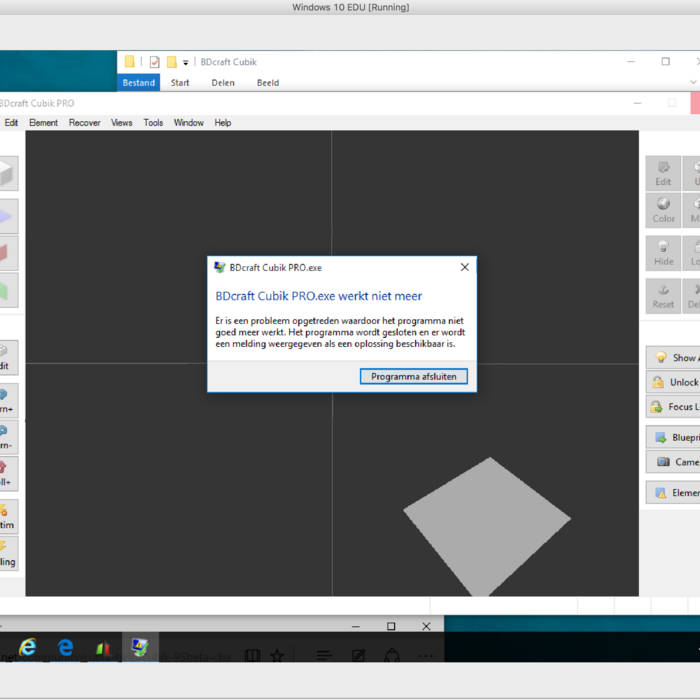
Task: Click the gray square element in viewport
Action: coord(487,527)
